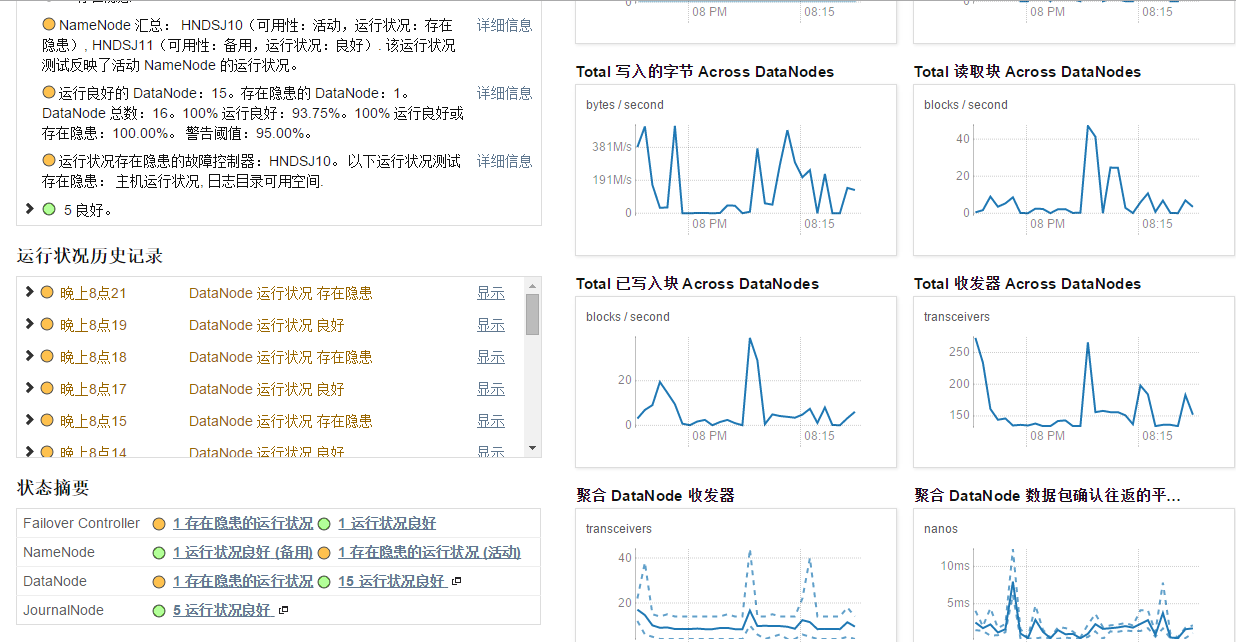Click history list scrollbar down arrow

[532, 448]
